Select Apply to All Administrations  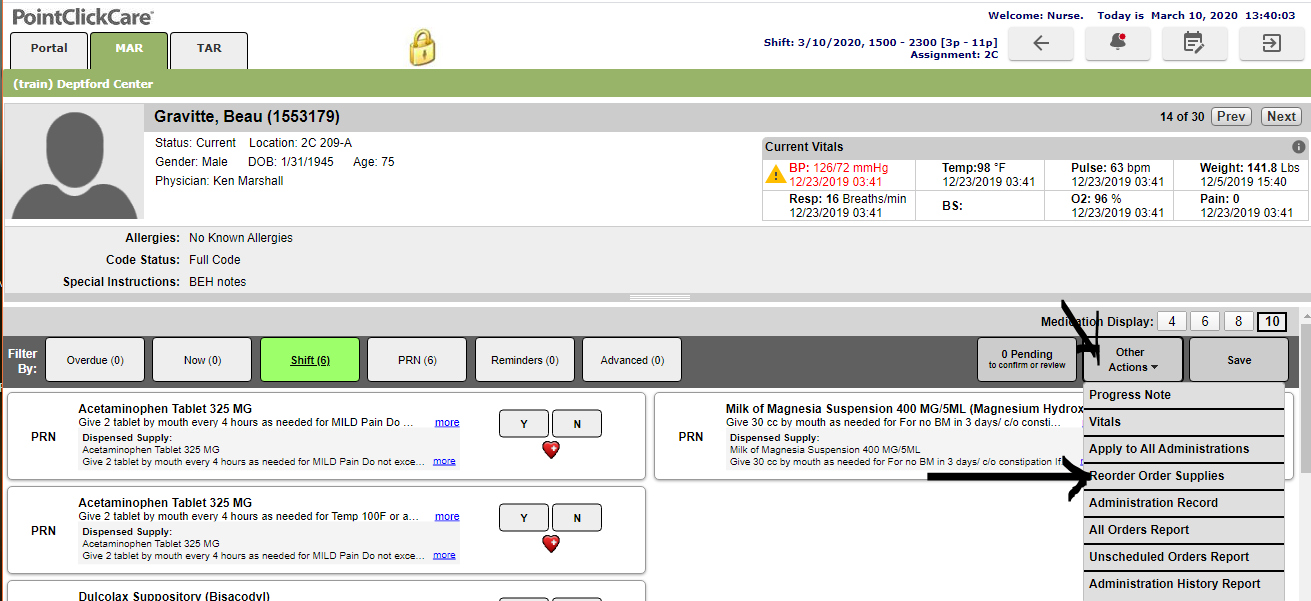click(x=1183, y=449)
